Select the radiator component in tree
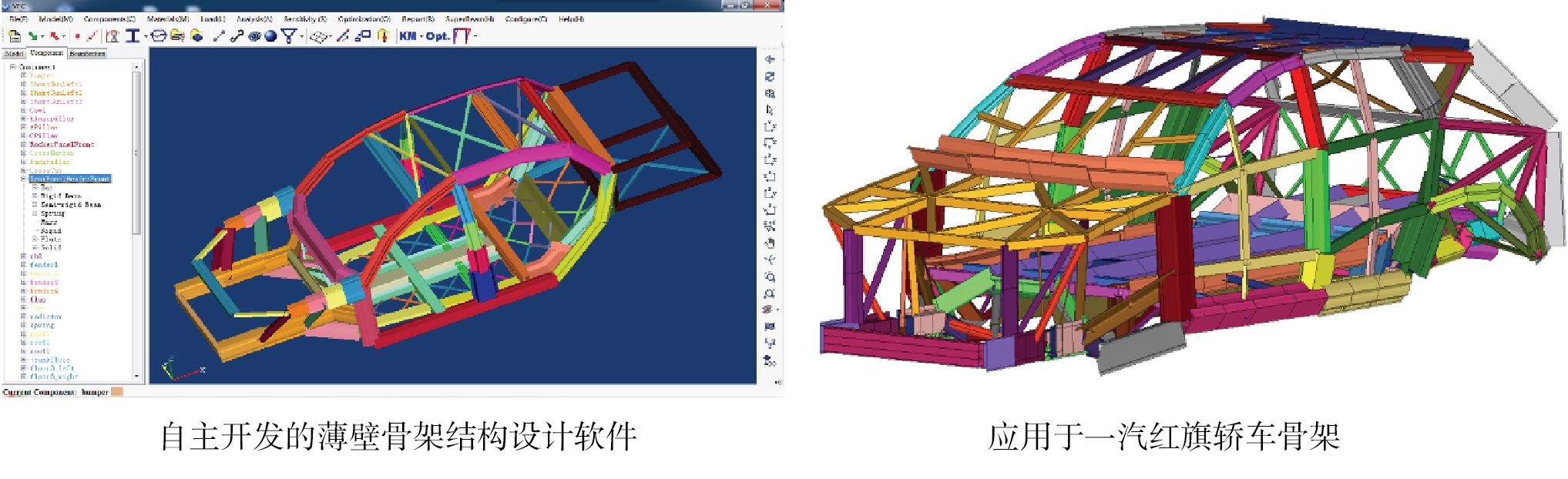This screenshot has height=479, width=1568. click(x=45, y=317)
